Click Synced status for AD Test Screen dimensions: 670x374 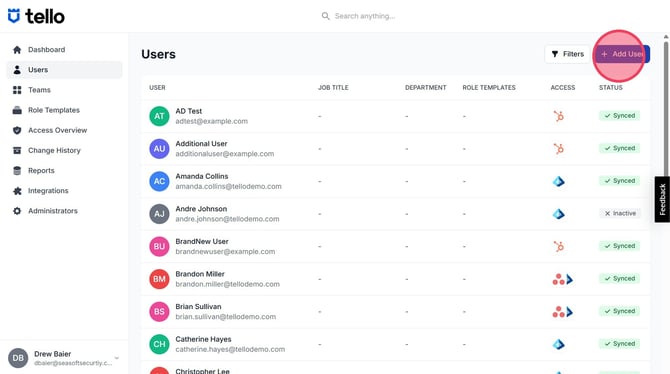click(620, 115)
